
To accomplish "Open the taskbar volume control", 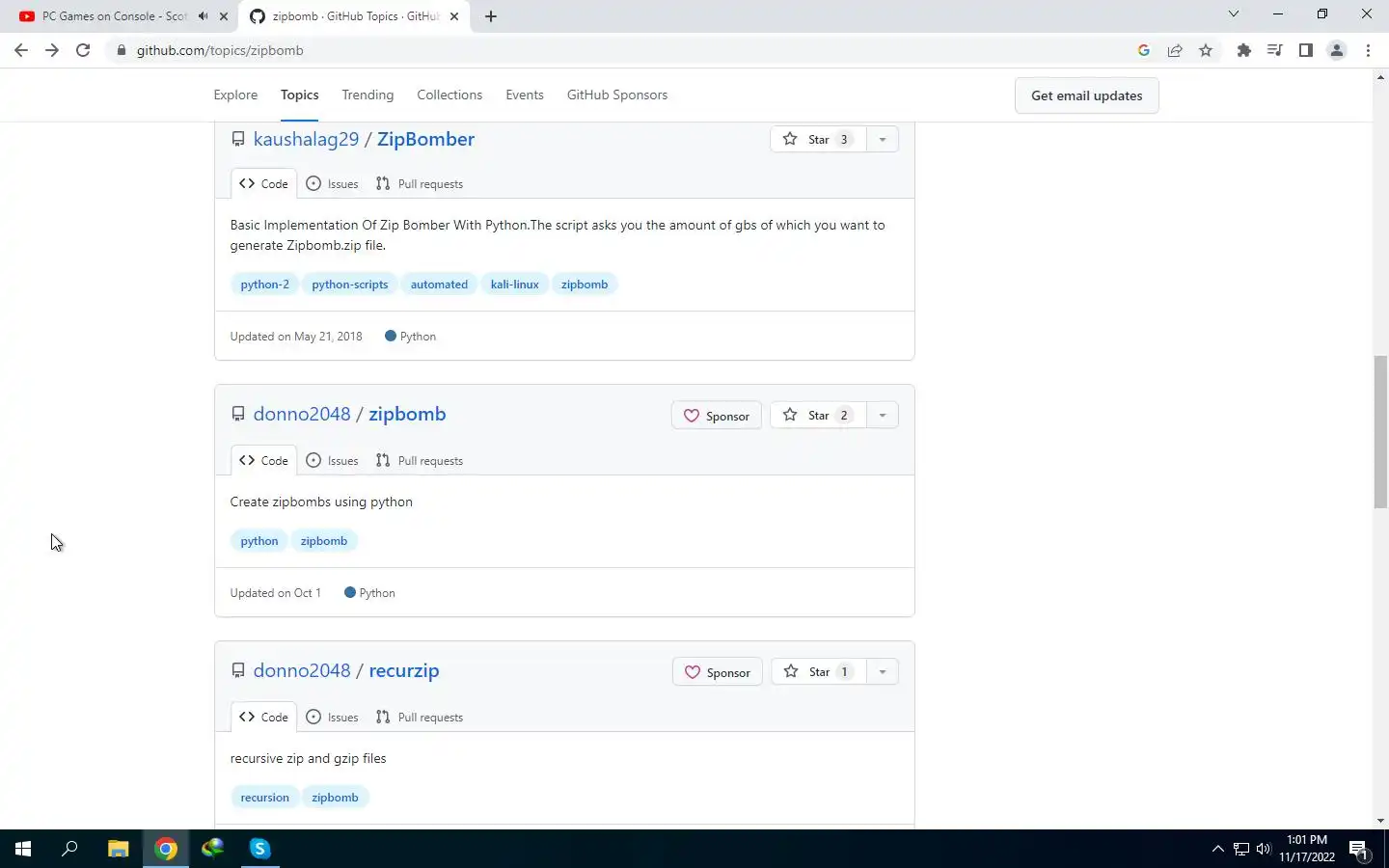I will 1264,849.
